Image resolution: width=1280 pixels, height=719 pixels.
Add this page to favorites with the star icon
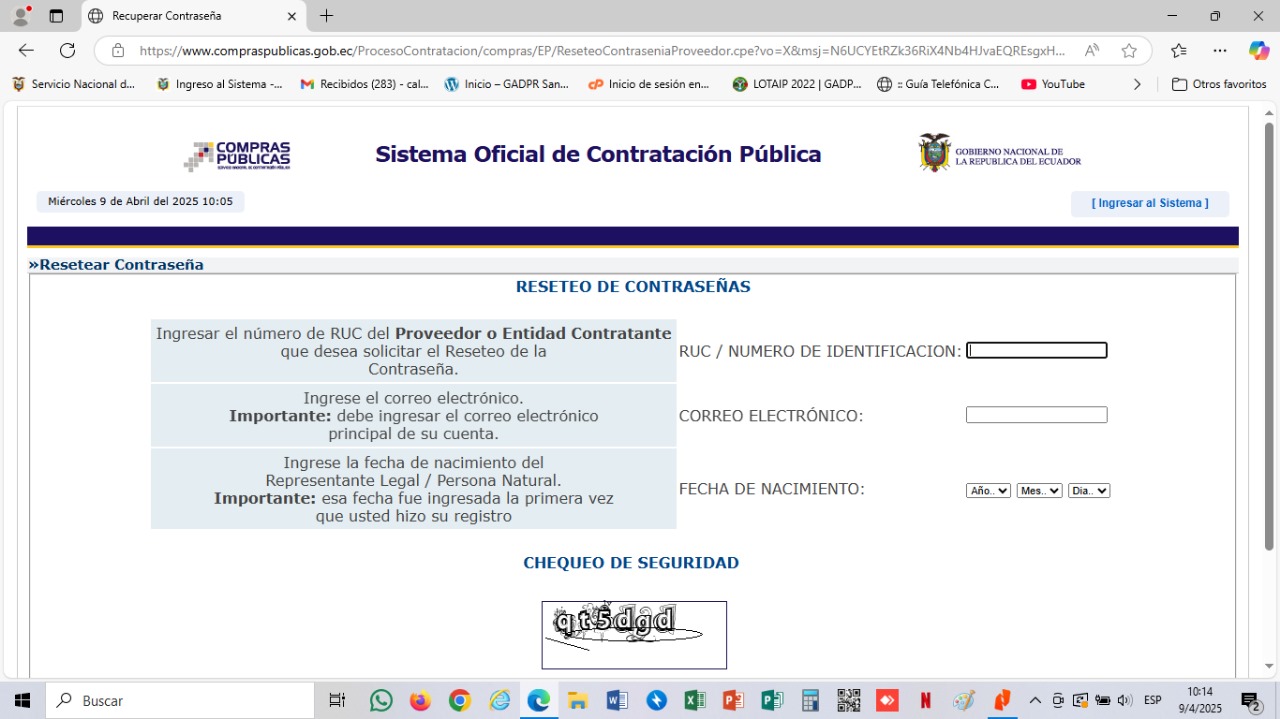(x=1129, y=50)
